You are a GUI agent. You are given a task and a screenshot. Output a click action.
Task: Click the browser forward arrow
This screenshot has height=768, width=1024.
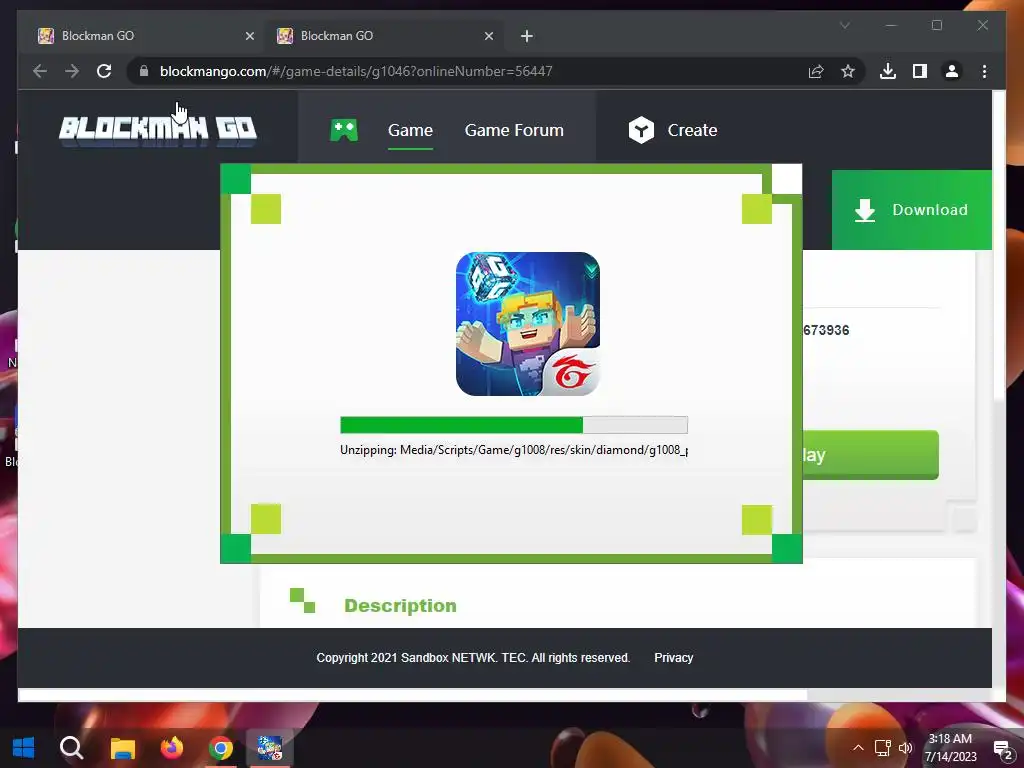[x=72, y=71]
